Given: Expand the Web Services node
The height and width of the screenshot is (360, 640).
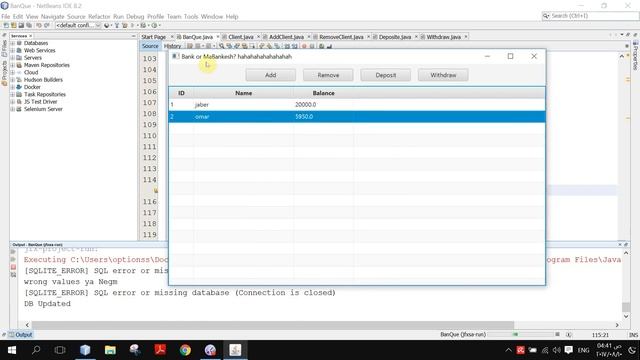Looking at the screenshot, I should click(x=12, y=50).
